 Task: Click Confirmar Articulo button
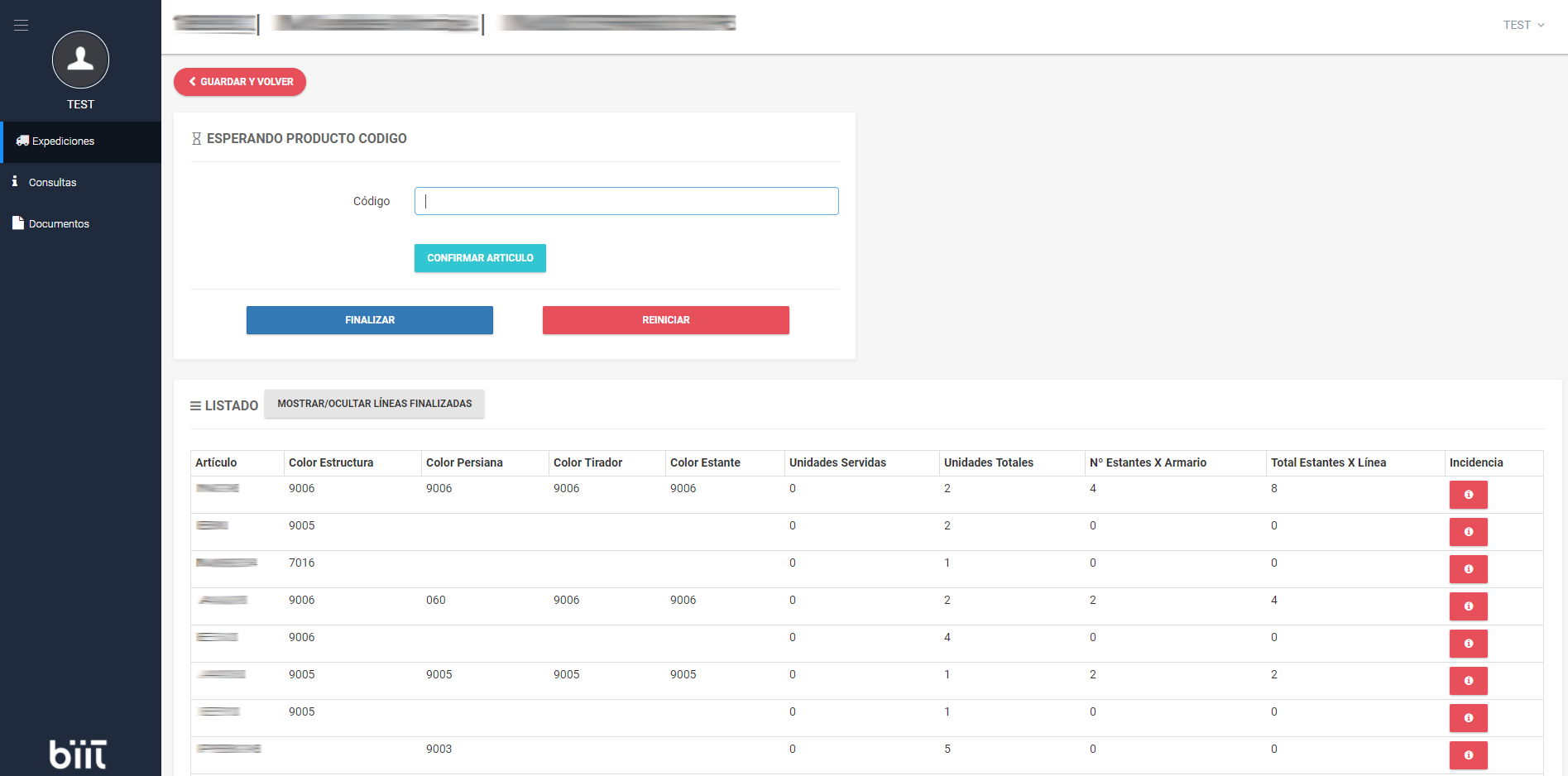pyautogui.click(x=480, y=258)
